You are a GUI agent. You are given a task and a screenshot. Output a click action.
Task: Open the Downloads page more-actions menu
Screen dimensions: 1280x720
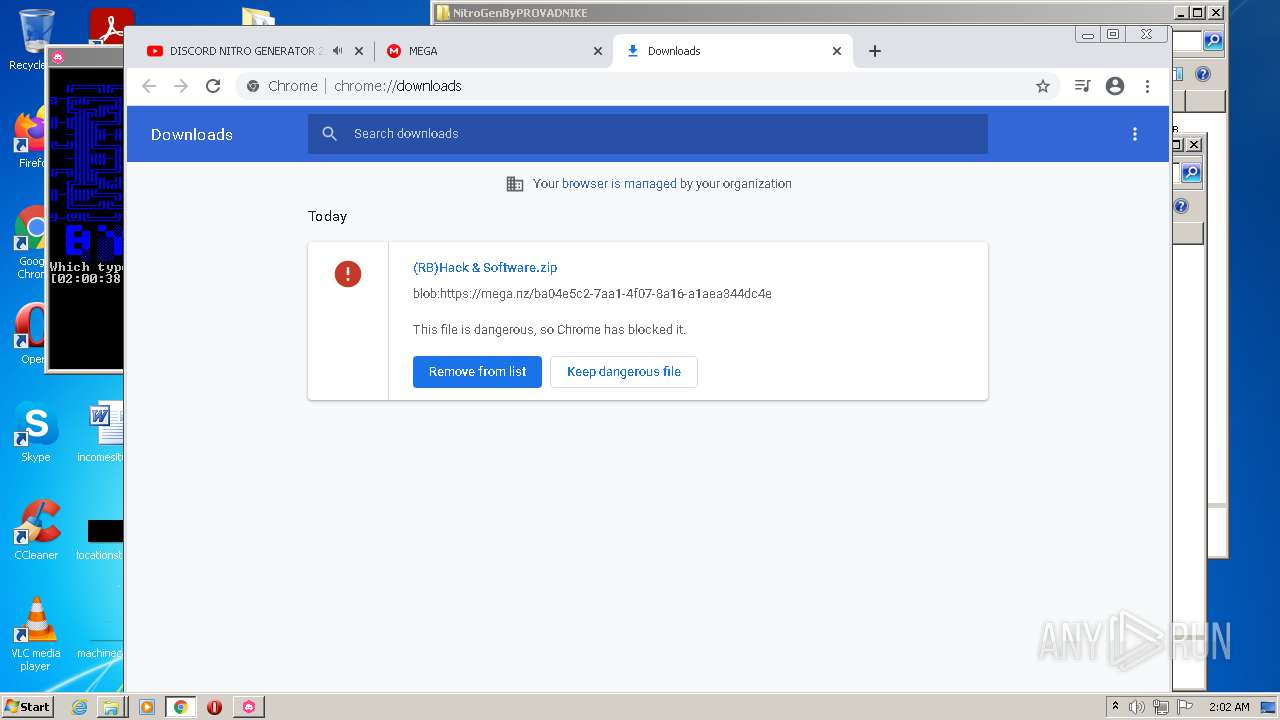point(1134,134)
